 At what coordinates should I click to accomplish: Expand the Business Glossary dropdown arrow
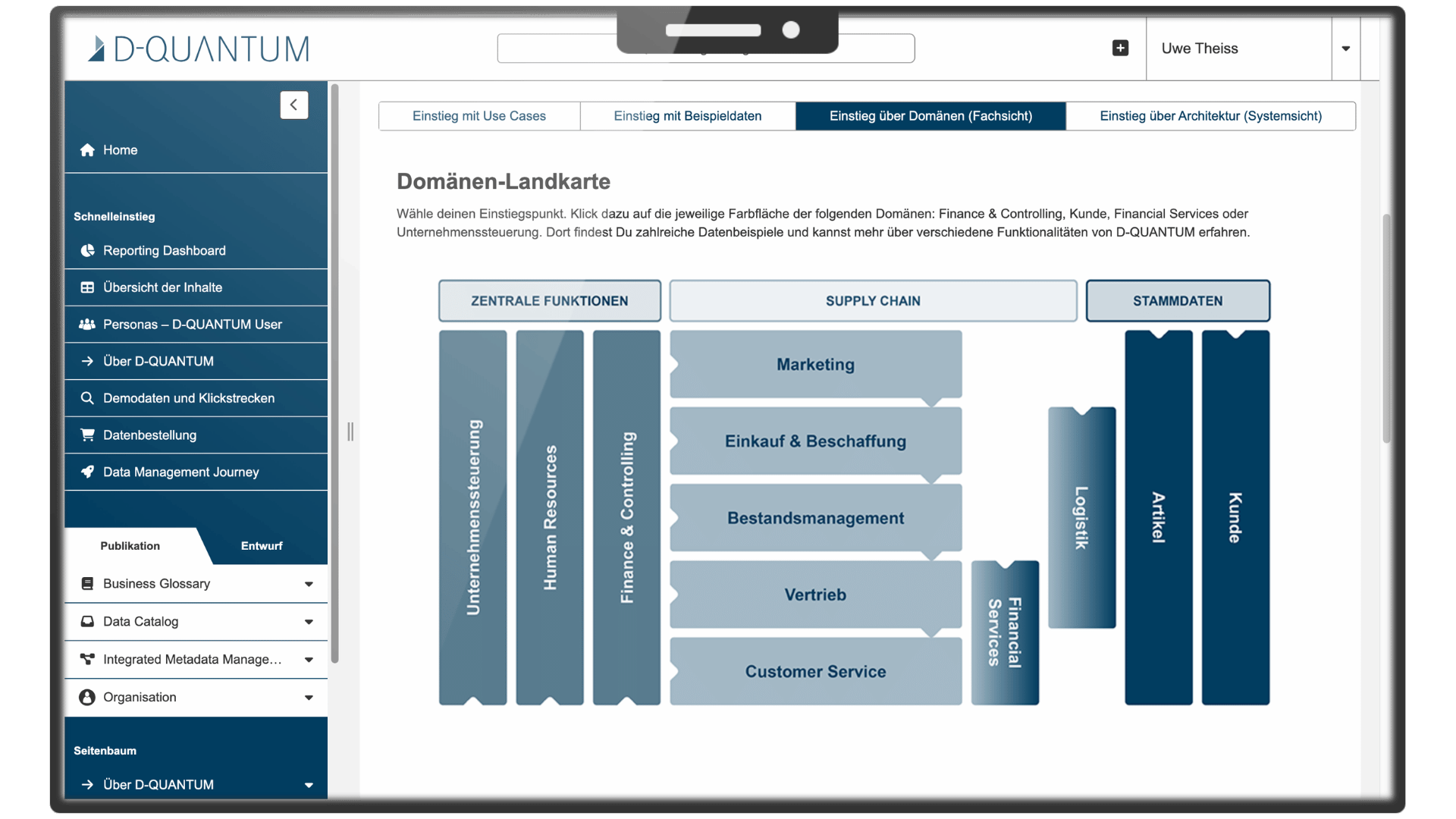coord(309,584)
